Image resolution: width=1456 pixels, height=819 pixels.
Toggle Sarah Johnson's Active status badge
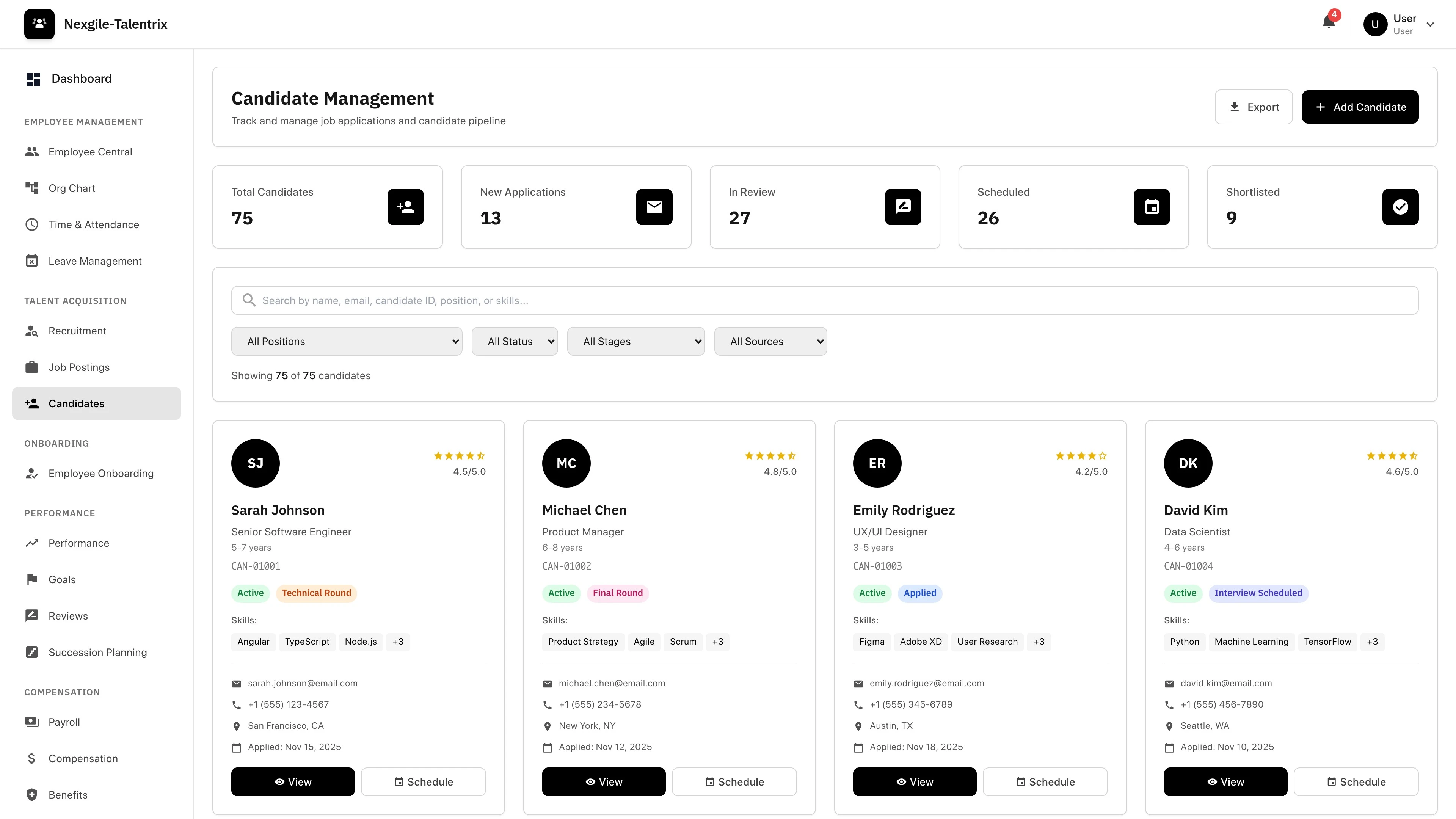coord(250,593)
